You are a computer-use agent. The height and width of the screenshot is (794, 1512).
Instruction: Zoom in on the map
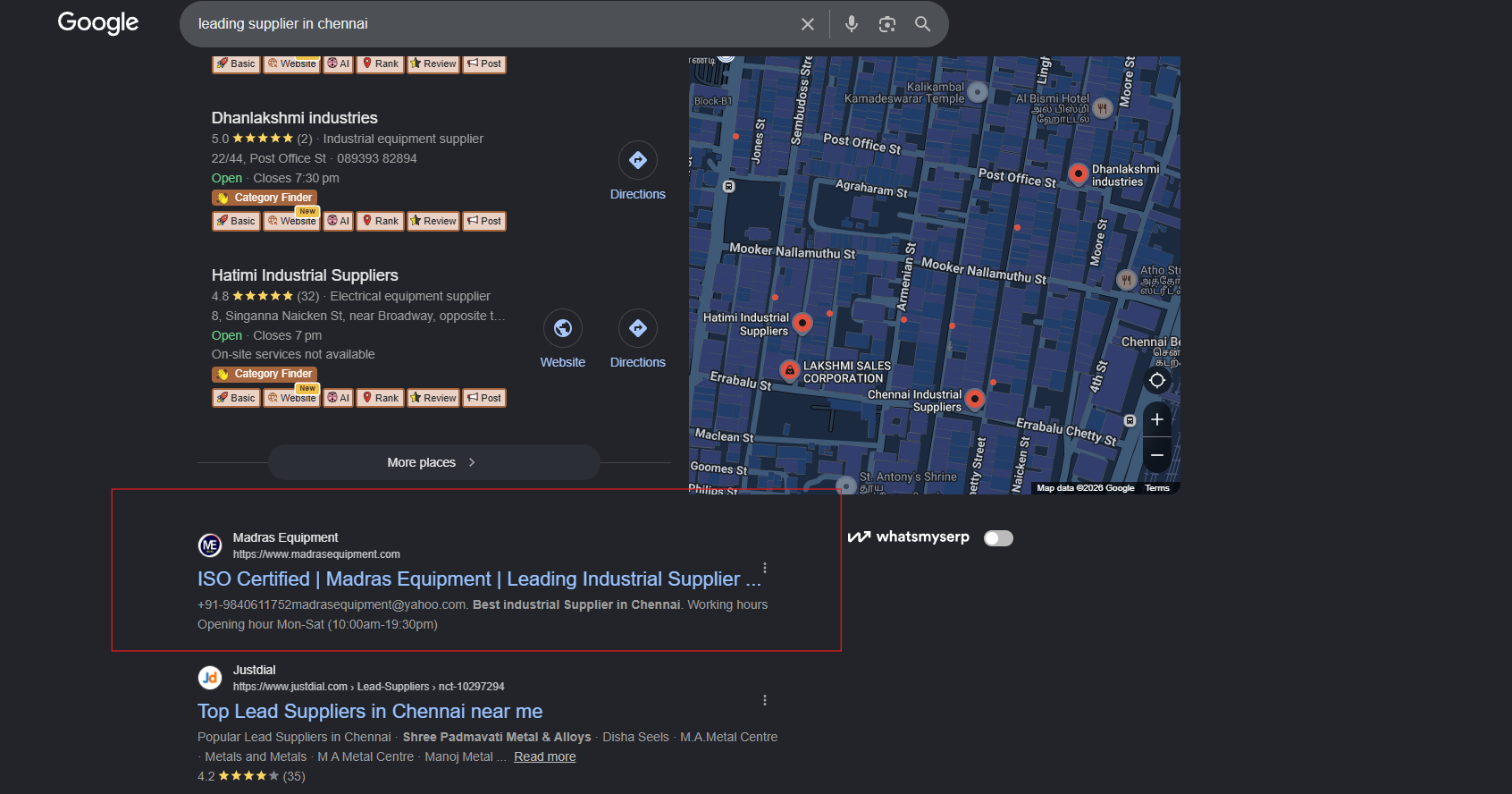(x=1157, y=419)
